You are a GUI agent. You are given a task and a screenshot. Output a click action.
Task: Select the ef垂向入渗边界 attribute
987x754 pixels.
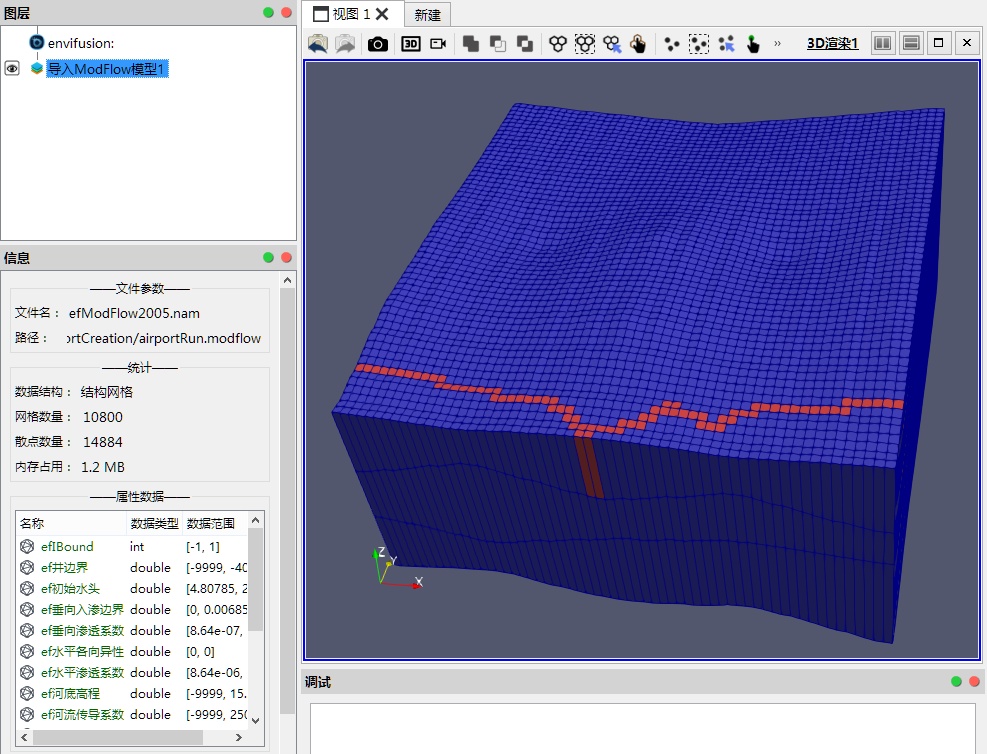82,609
